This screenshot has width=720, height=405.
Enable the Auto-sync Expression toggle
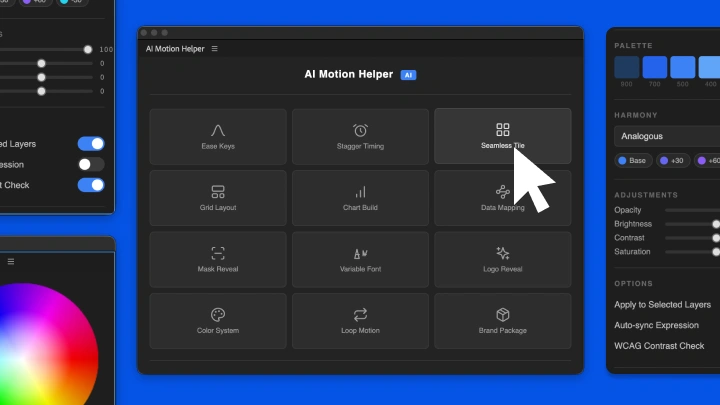tap(91, 164)
